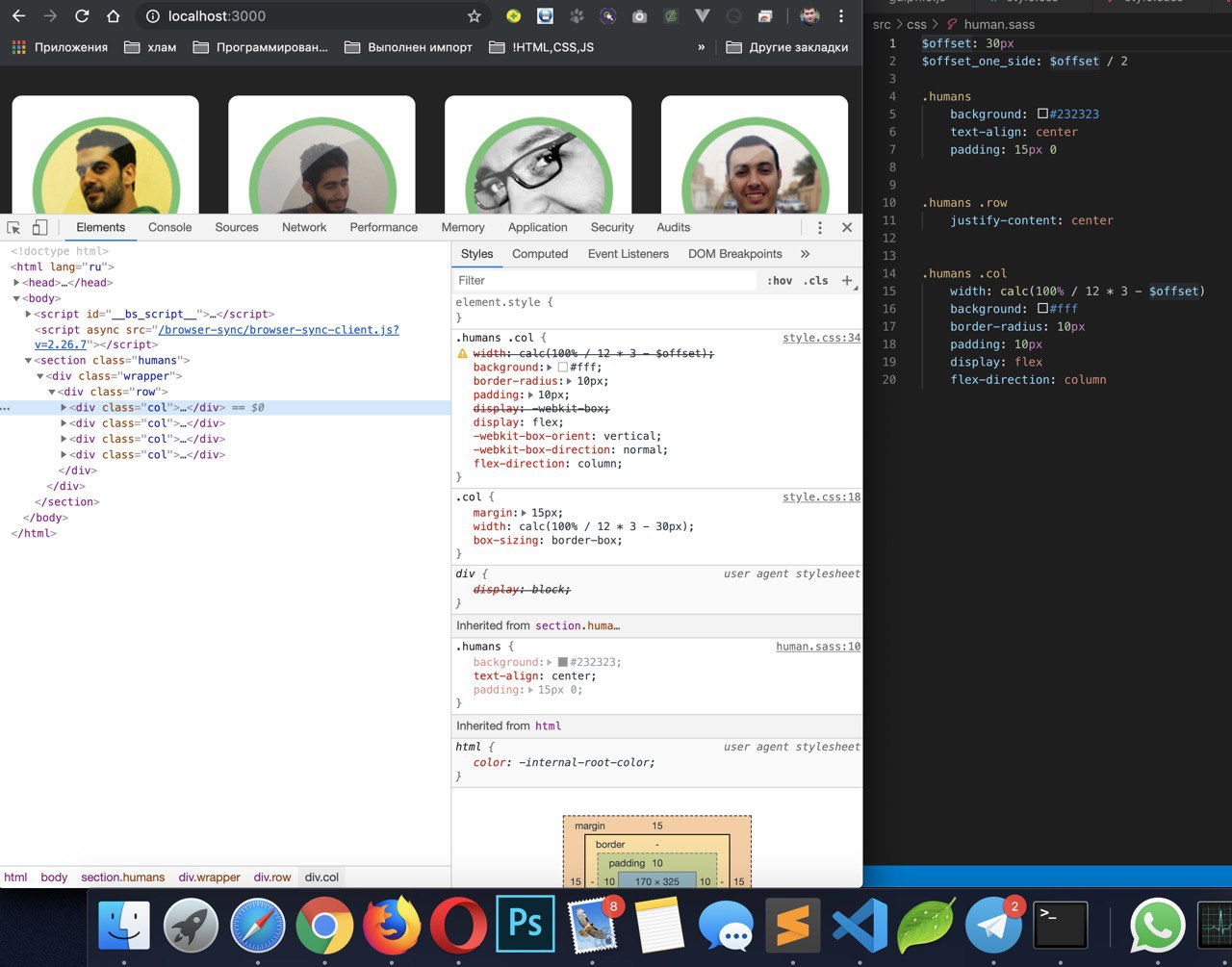
Task: Launch Firefox from the dock
Action: coord(392,926)
